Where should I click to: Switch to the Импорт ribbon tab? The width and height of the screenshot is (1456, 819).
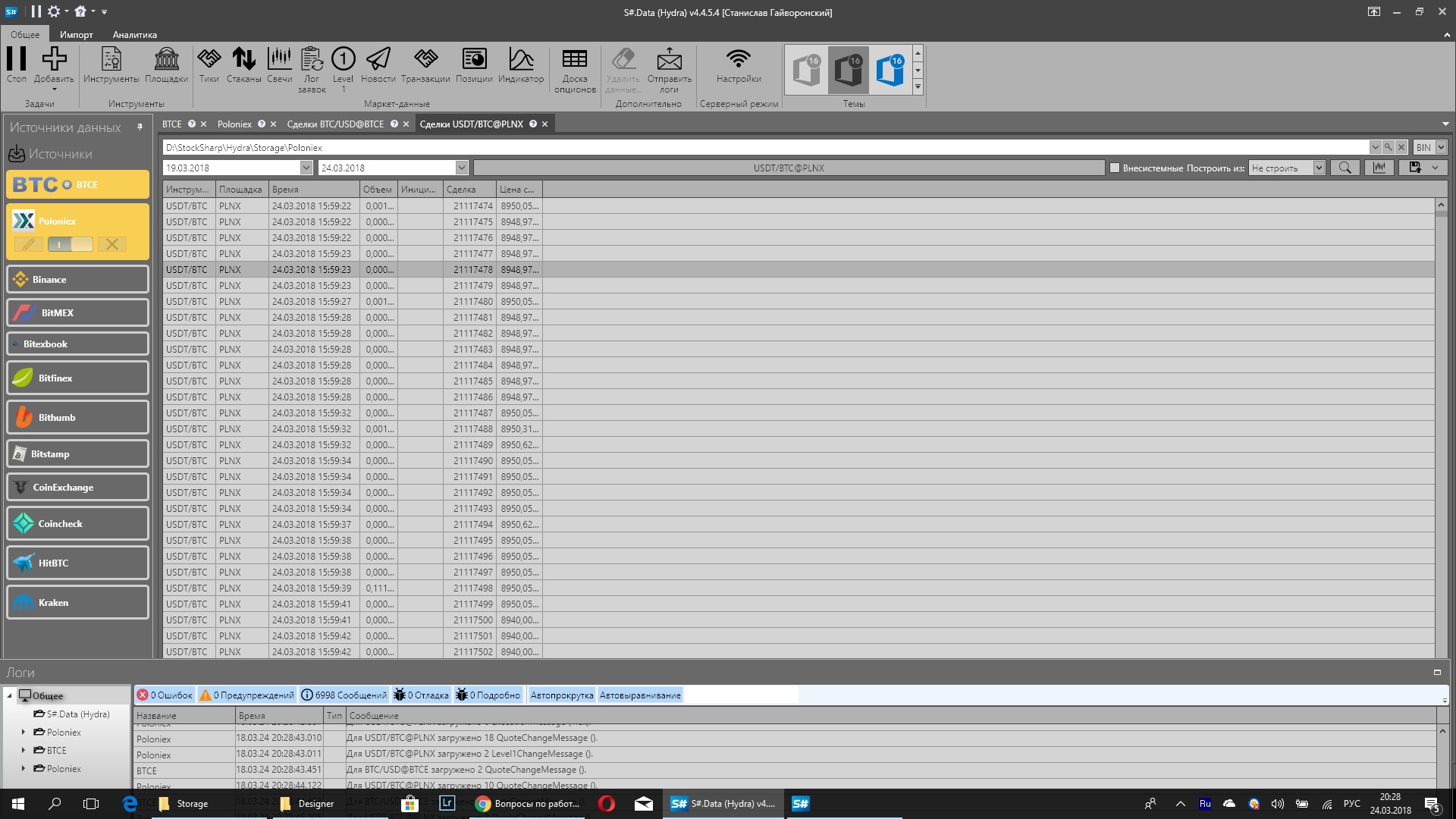(76, 34)
